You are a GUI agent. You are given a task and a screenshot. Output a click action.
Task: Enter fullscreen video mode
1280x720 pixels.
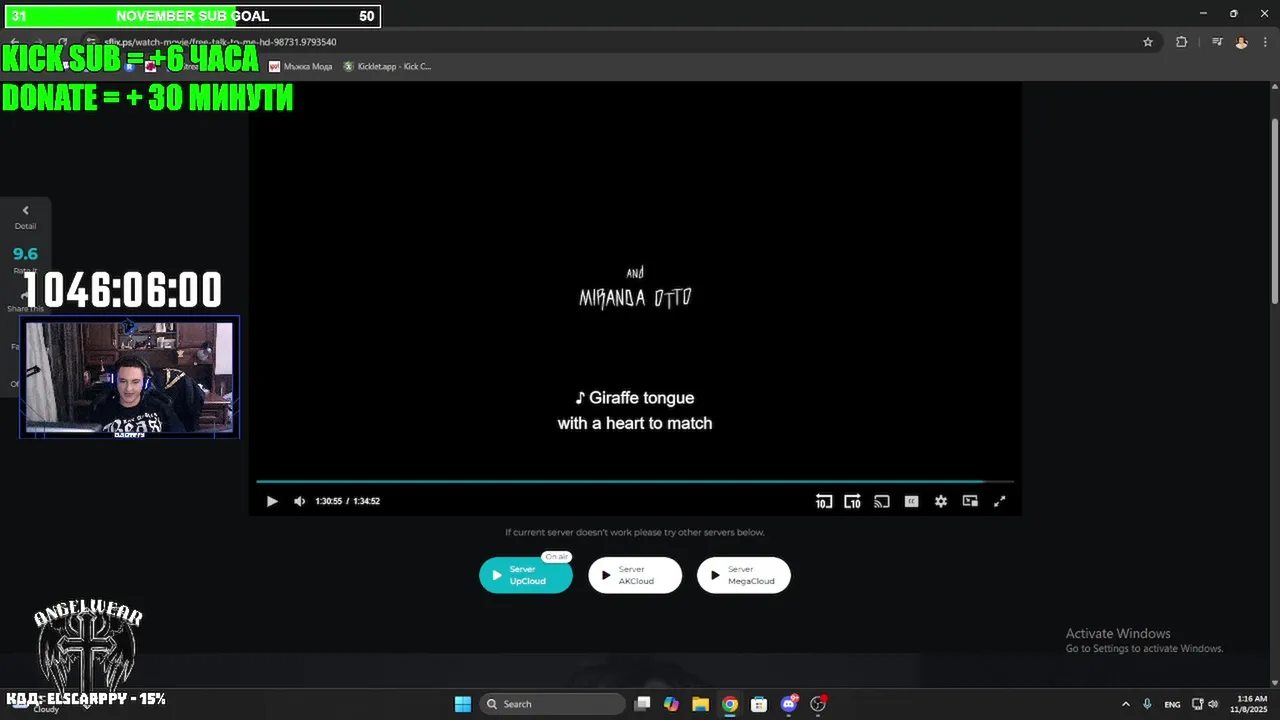pos(999,501)
